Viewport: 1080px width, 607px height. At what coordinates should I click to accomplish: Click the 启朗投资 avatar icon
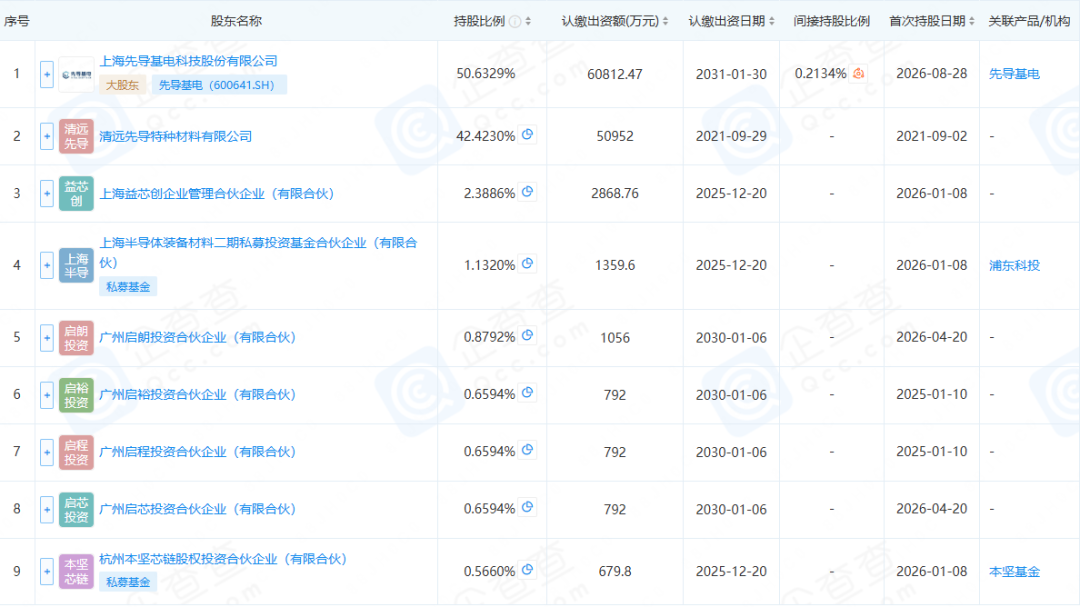click(76, 338)
